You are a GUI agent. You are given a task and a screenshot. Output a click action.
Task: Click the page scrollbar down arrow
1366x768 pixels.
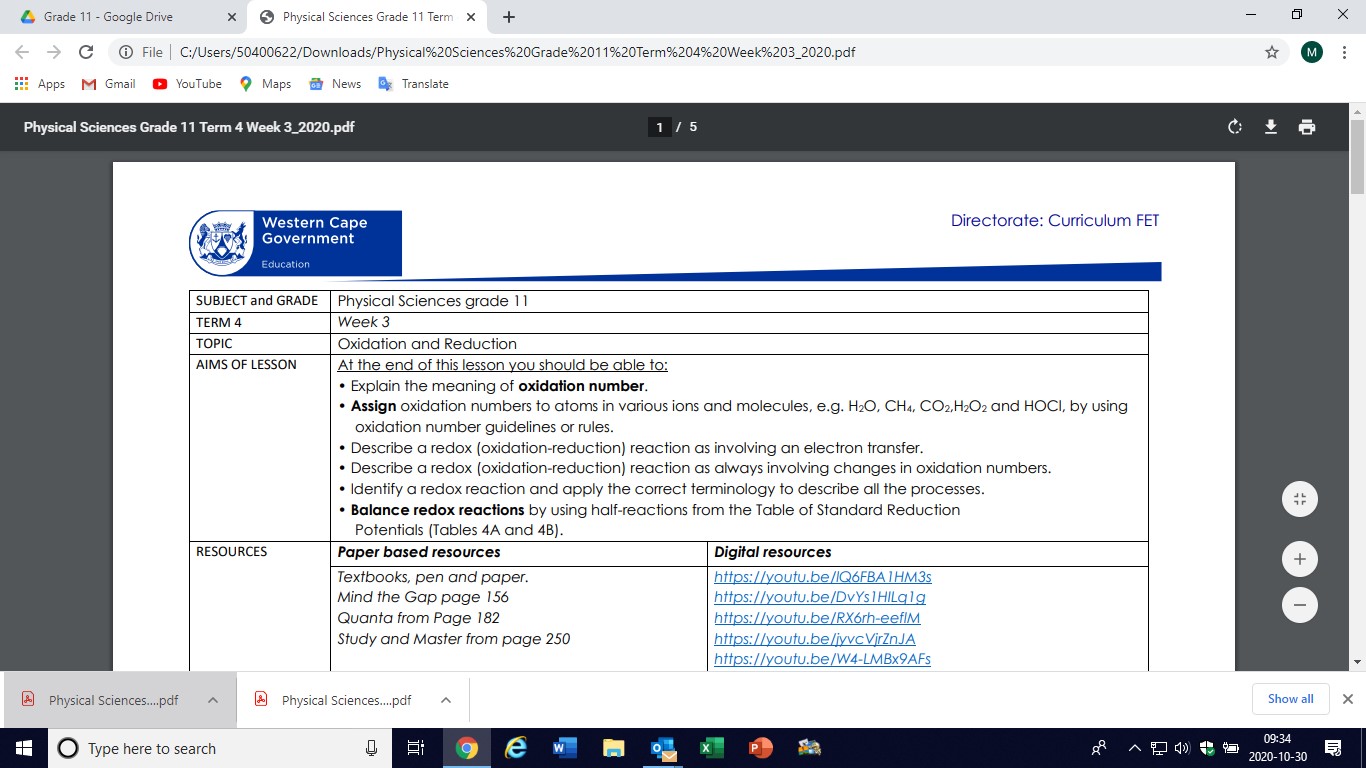[x=1358, y=662]
